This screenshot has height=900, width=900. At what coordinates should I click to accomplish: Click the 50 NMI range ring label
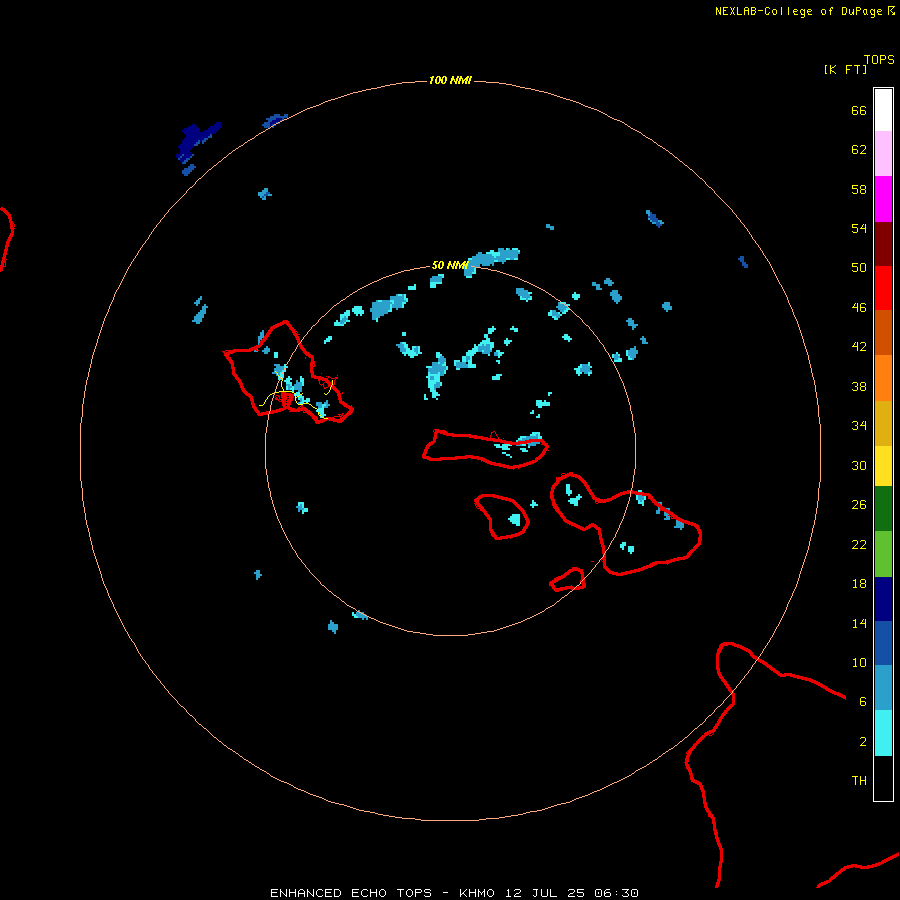(450, 265)
